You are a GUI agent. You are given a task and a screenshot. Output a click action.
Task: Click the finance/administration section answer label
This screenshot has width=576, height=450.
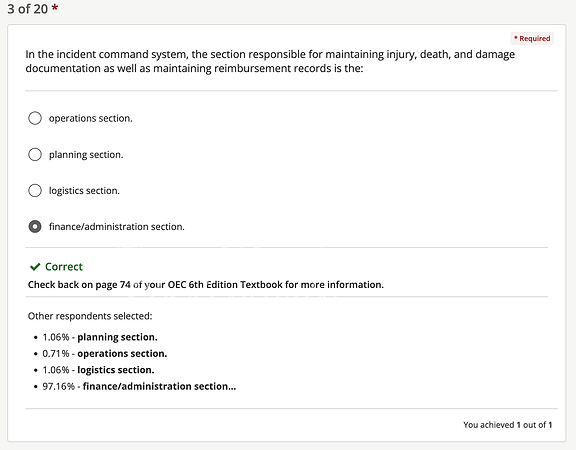point(117,227)
